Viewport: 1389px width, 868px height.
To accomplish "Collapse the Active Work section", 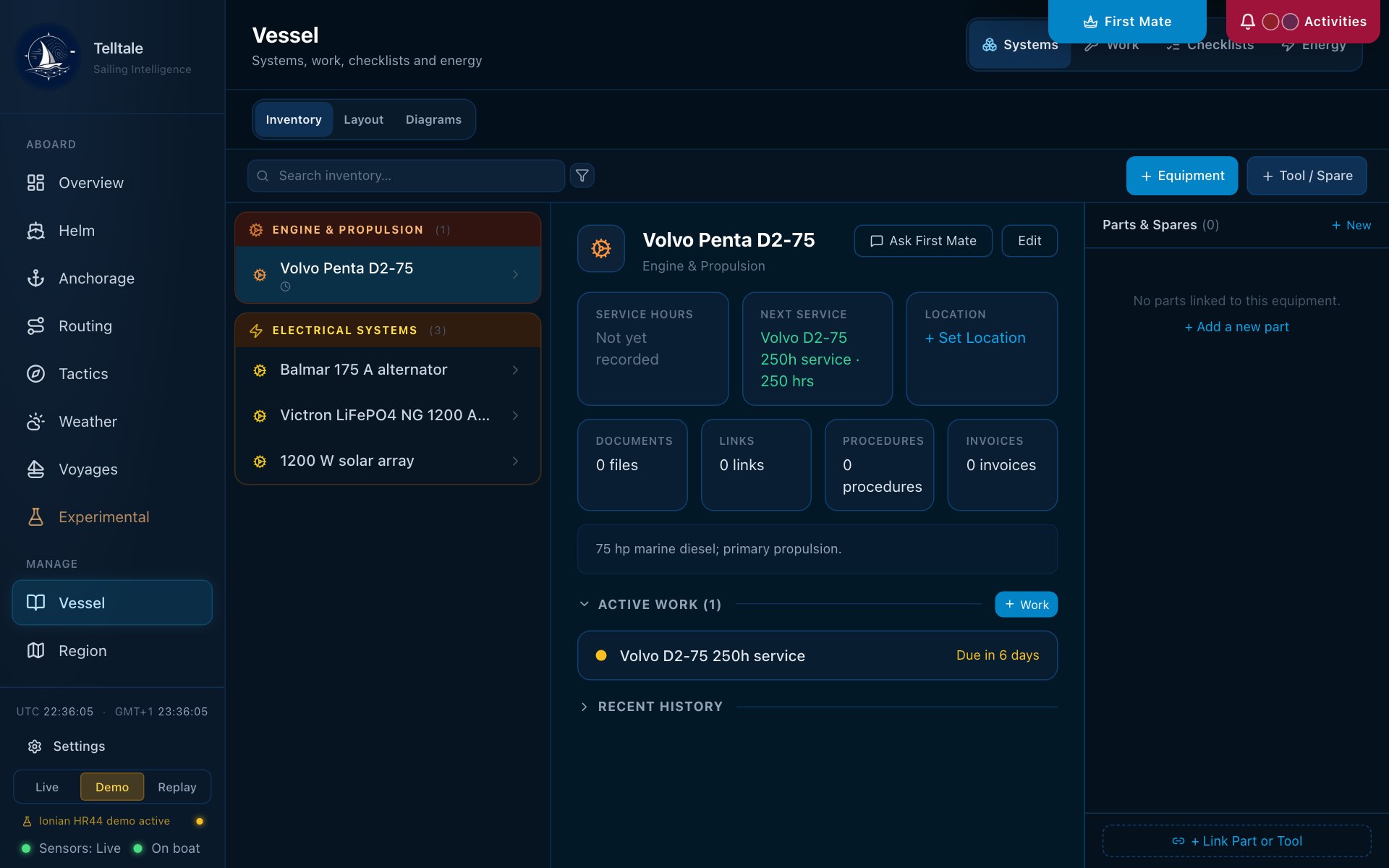I will click(584, 604).
